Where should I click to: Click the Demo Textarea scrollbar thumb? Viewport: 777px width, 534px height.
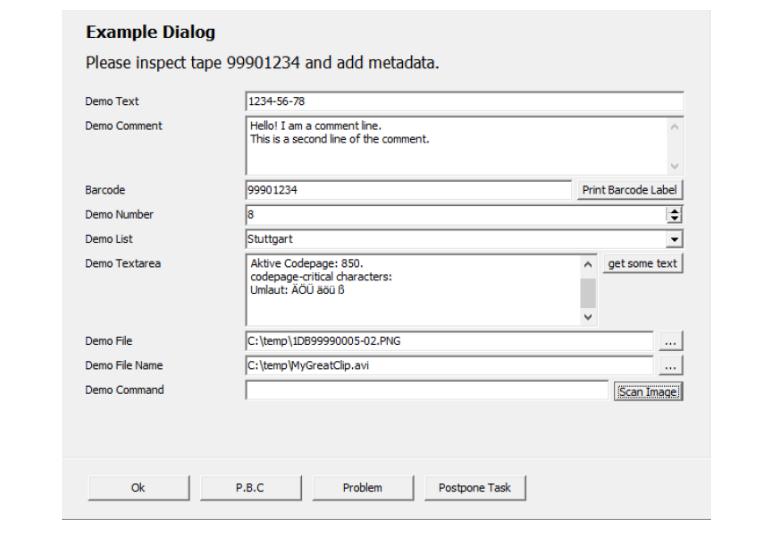pyautogui.click(x=588, y=293)
